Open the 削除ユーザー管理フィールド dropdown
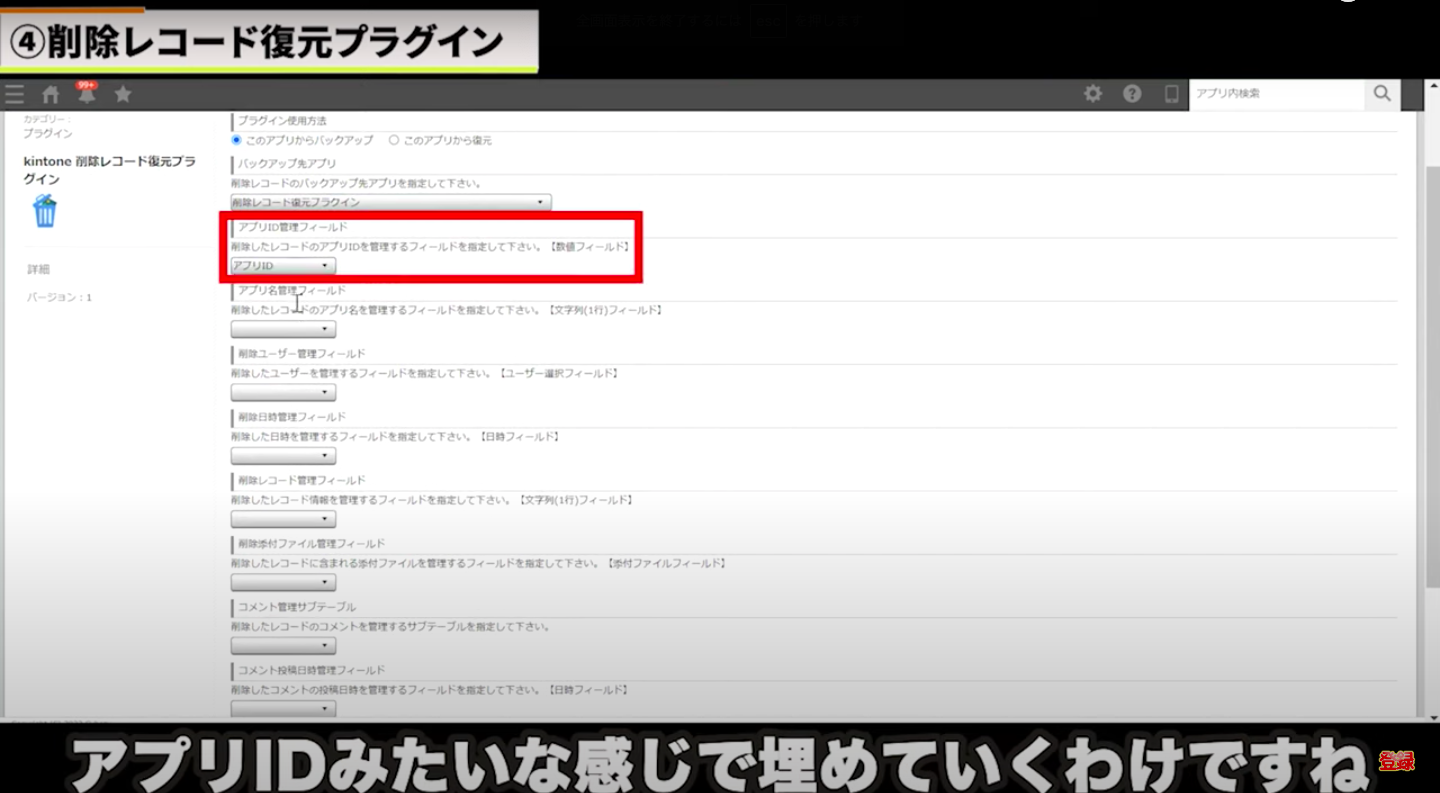 283,392
